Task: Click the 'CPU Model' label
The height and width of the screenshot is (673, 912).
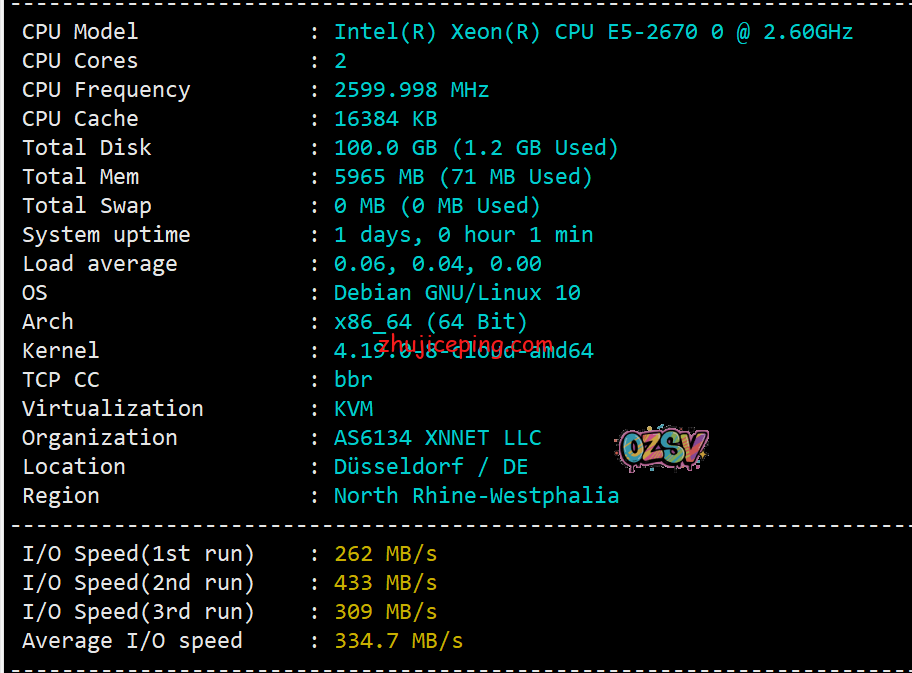Action: tap(80, 31)
